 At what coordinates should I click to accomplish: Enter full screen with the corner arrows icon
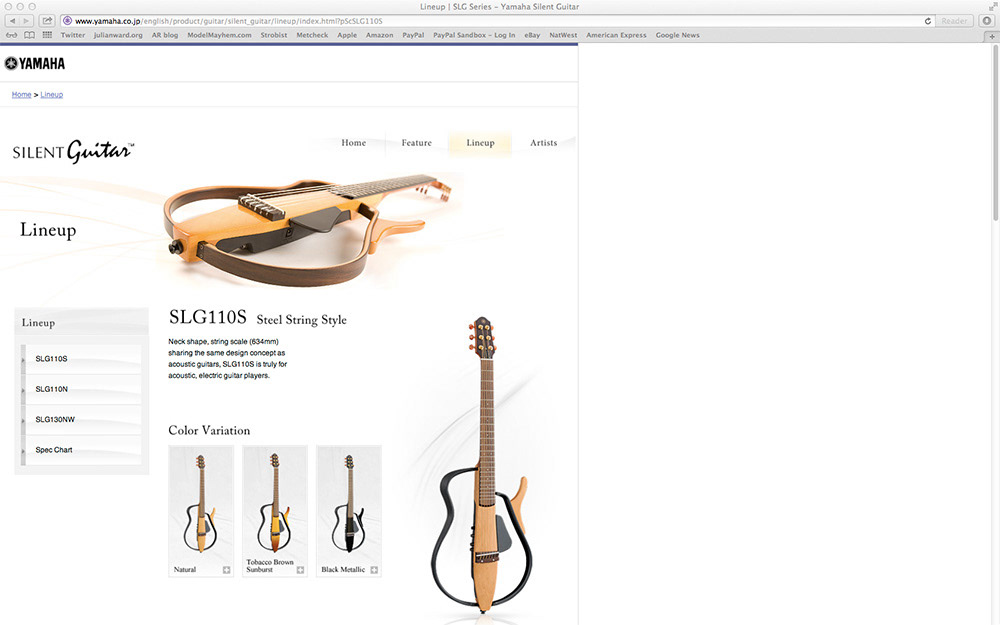tap(992, 6)
